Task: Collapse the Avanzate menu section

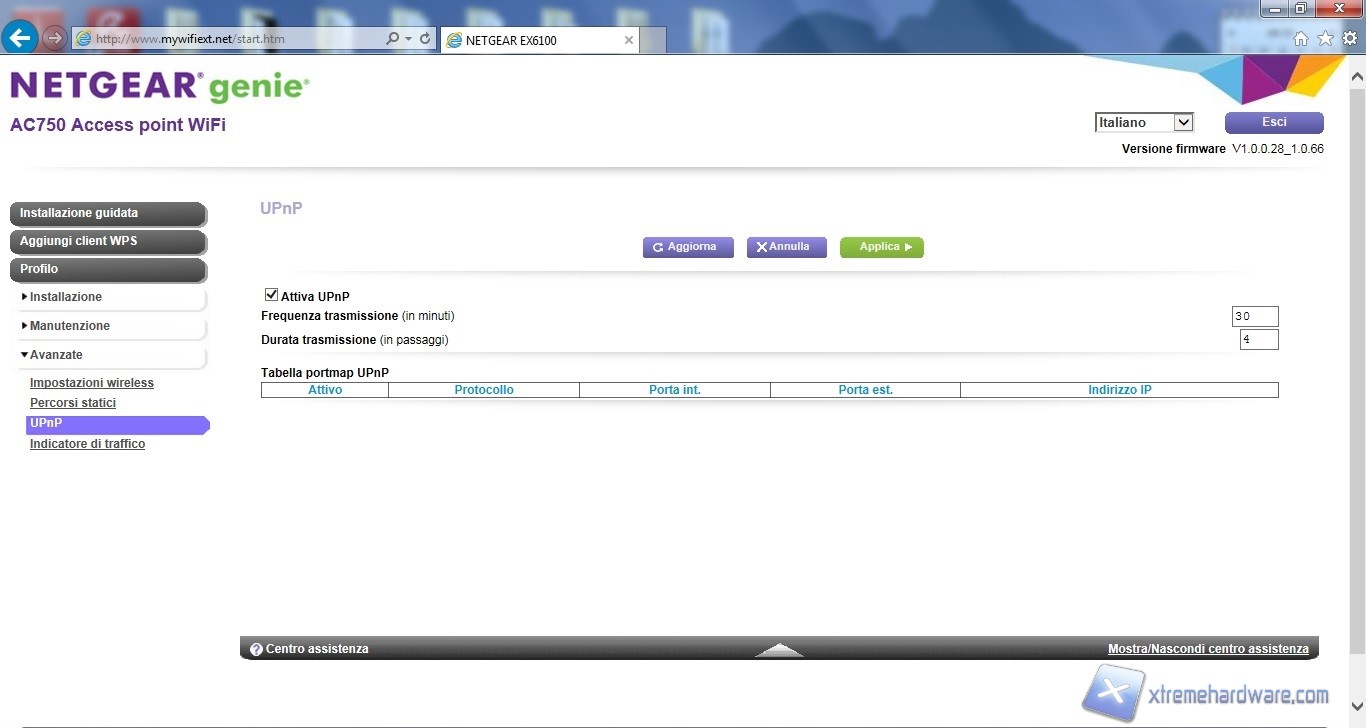Action: pos(56,355)
